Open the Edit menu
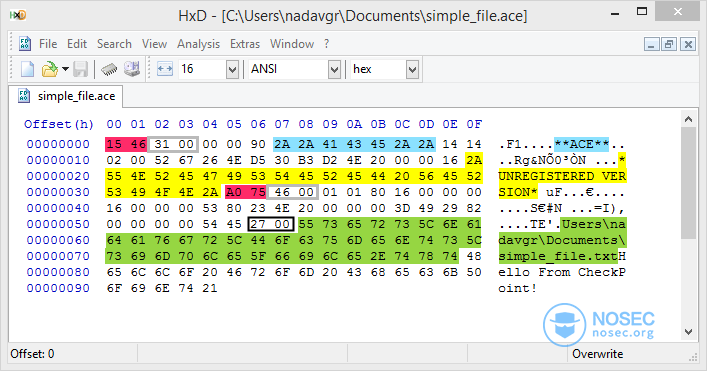This screenshot has width=707, height=371. click(77, 44)
